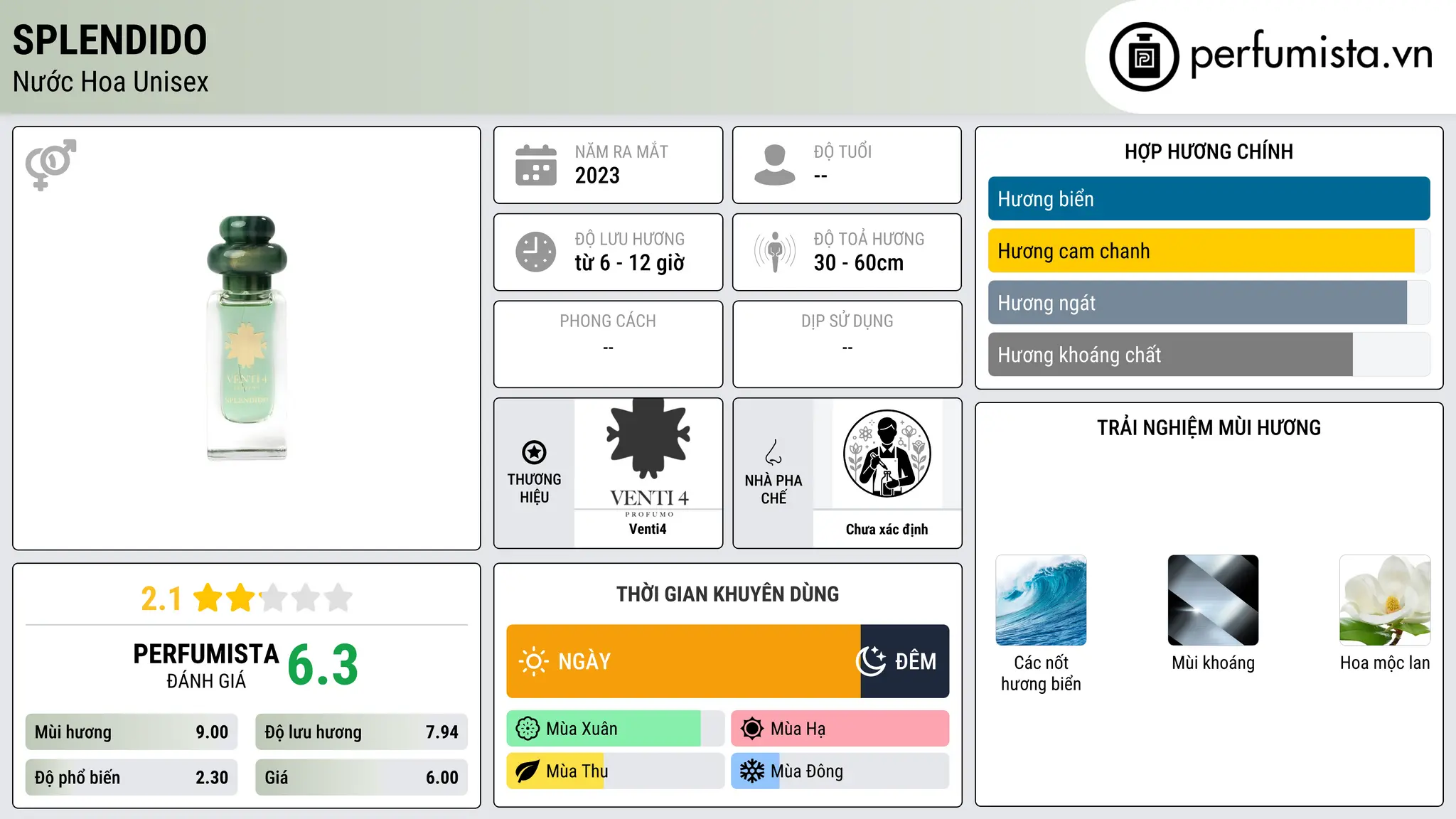Click the snowflake icon for Mùa Đông

coord(752,771)
